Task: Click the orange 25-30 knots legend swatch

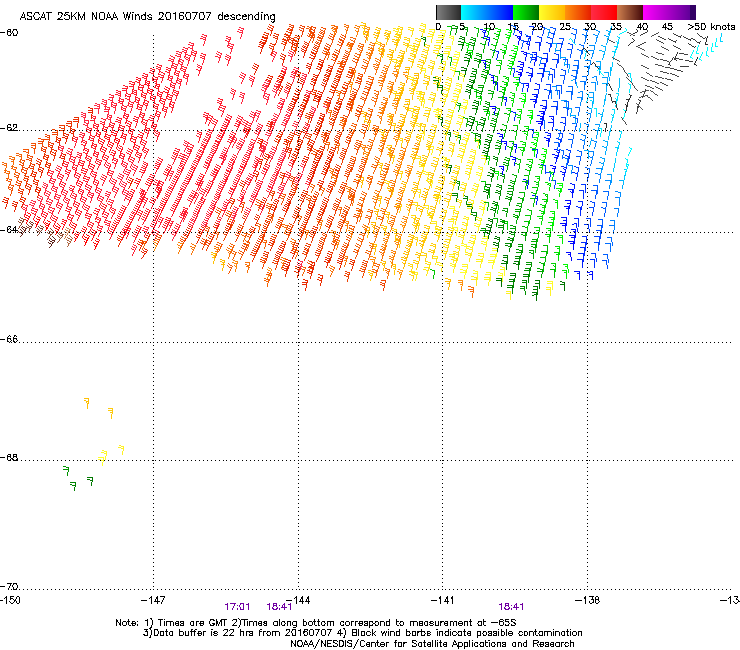Action: (x=578, y=12)
